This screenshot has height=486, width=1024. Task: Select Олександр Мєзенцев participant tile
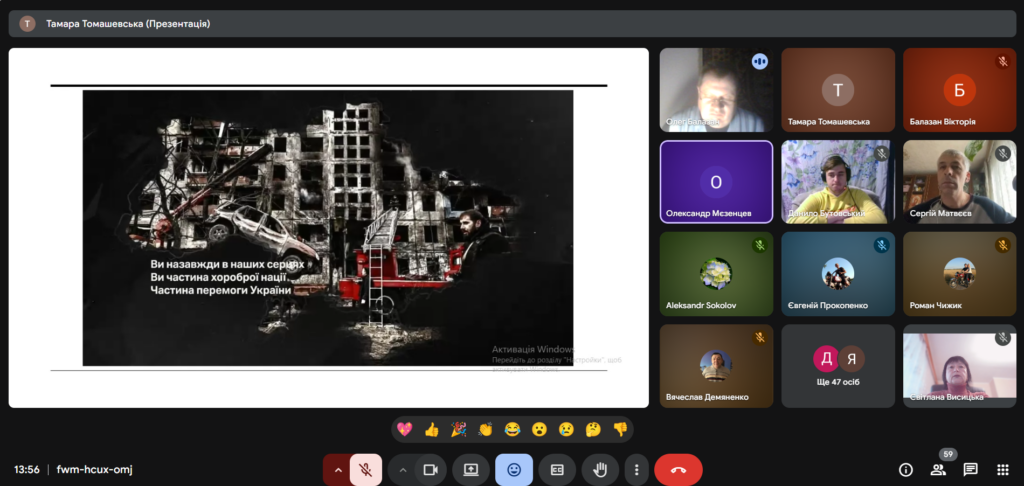716,182
